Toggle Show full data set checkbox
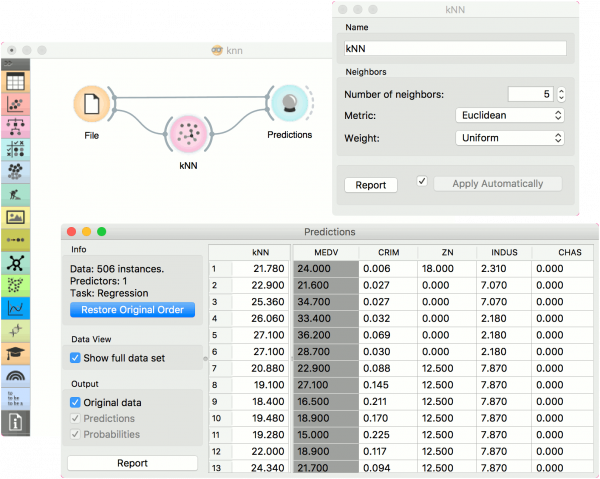The image size is (600, 479). [76, 358]
